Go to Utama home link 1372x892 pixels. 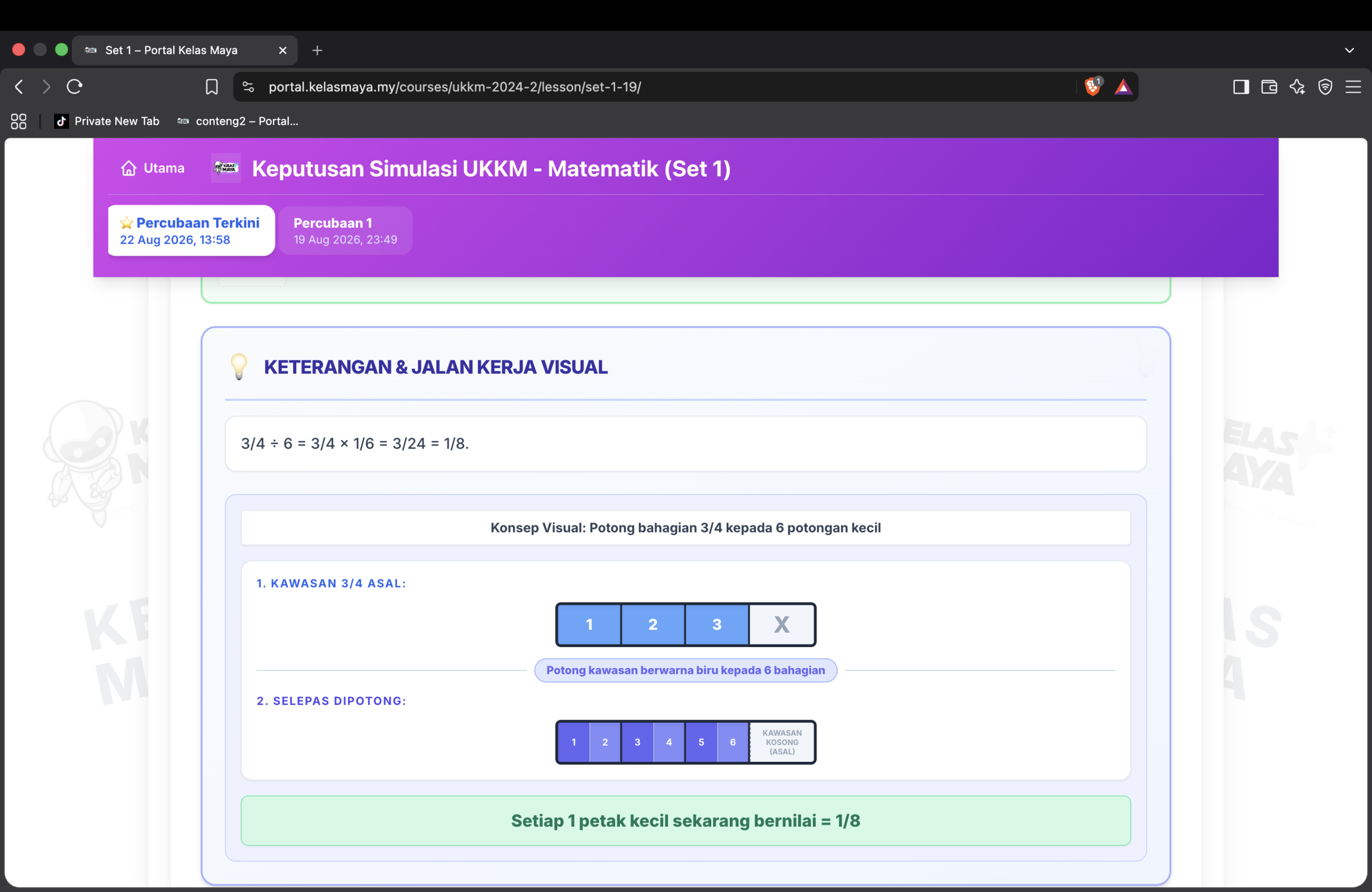coord(153,168)
